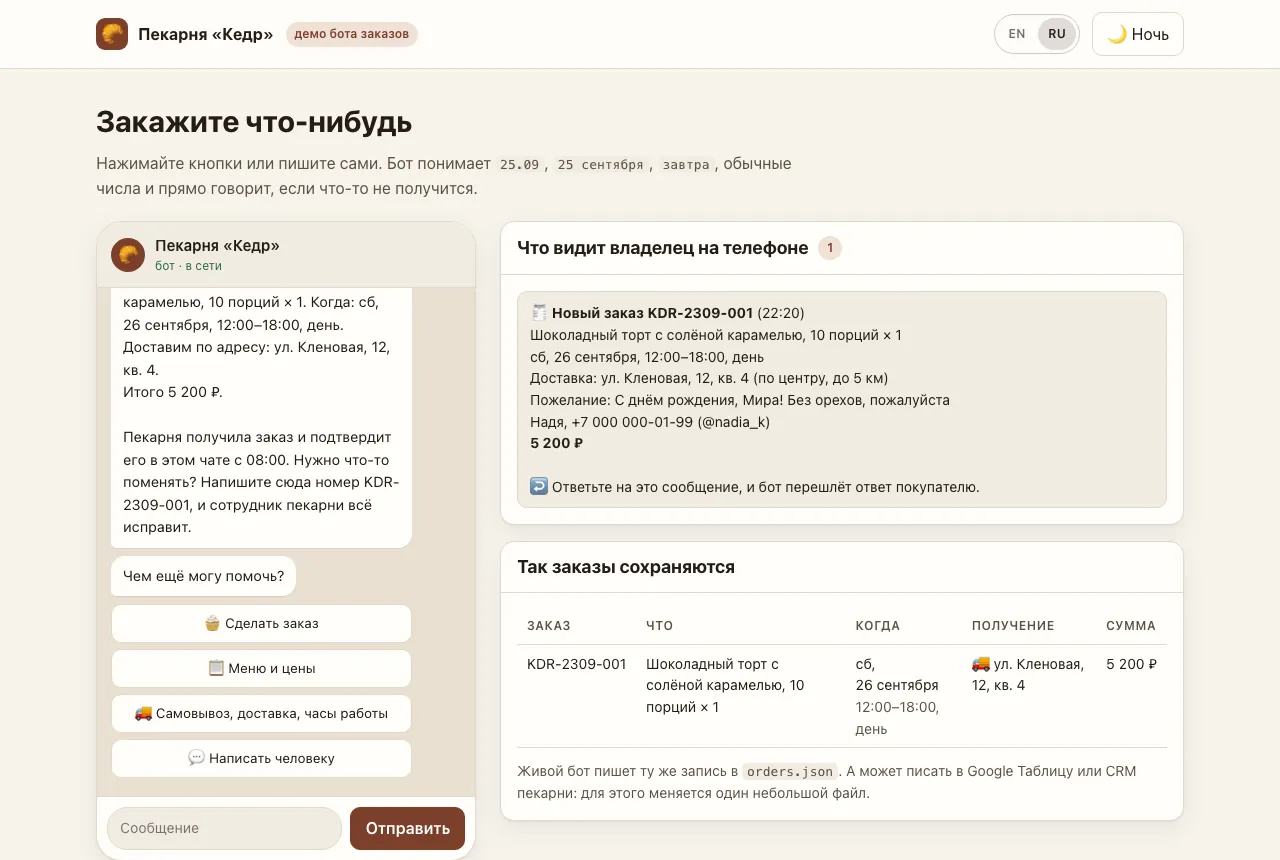Click the Написать человеку button
This screenshot has height=860, width=1280.
261,758
